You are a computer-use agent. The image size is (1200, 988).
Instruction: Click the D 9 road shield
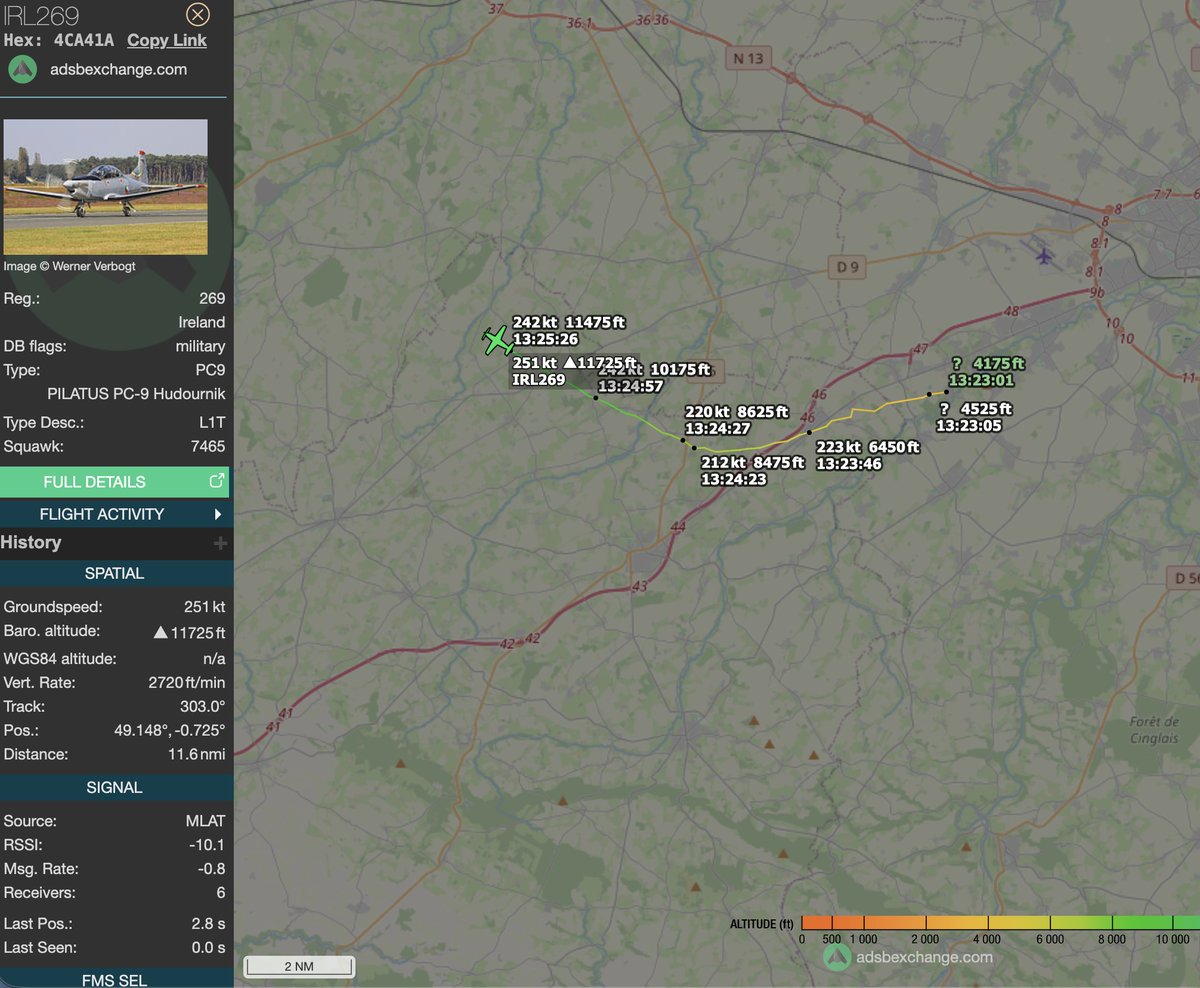[846, 267]
